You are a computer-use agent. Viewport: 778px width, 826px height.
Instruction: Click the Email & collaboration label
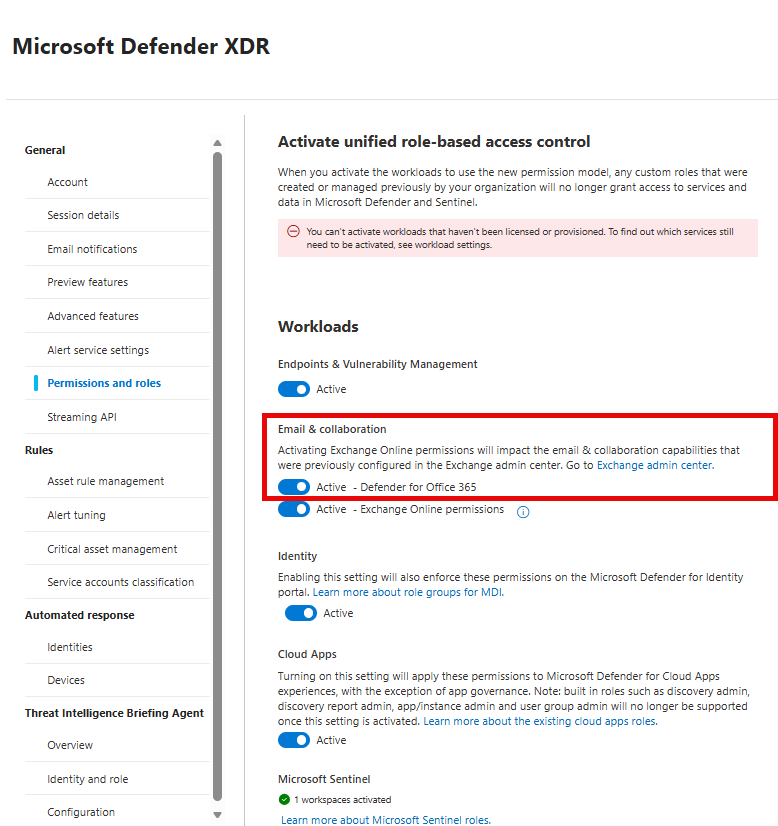(332, 429)
